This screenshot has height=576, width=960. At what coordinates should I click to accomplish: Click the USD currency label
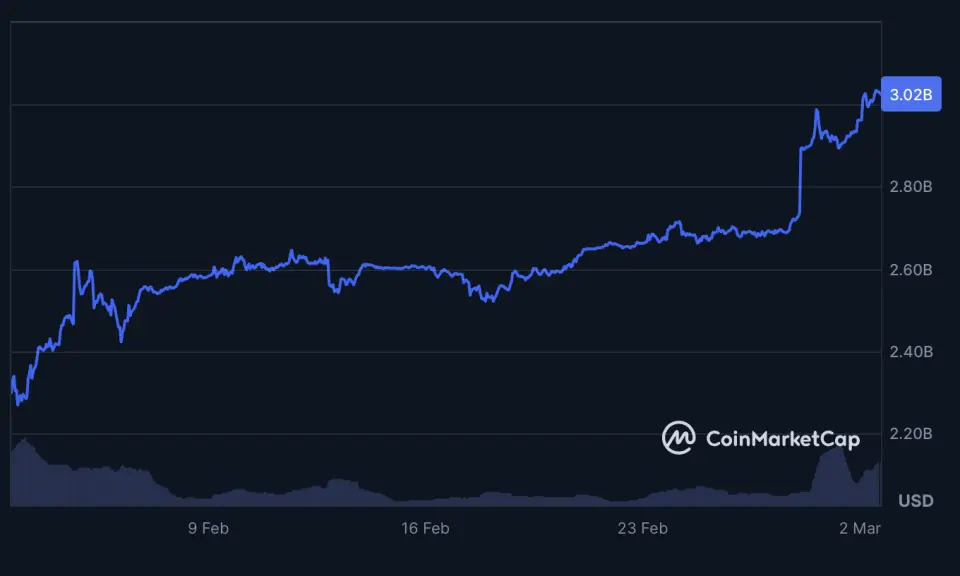click(916, 500)
